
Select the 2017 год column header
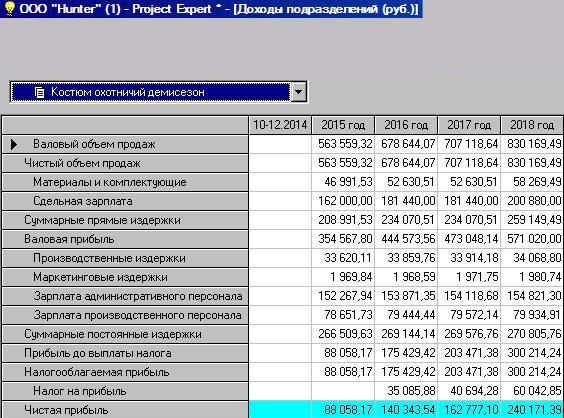coord(469,125)
